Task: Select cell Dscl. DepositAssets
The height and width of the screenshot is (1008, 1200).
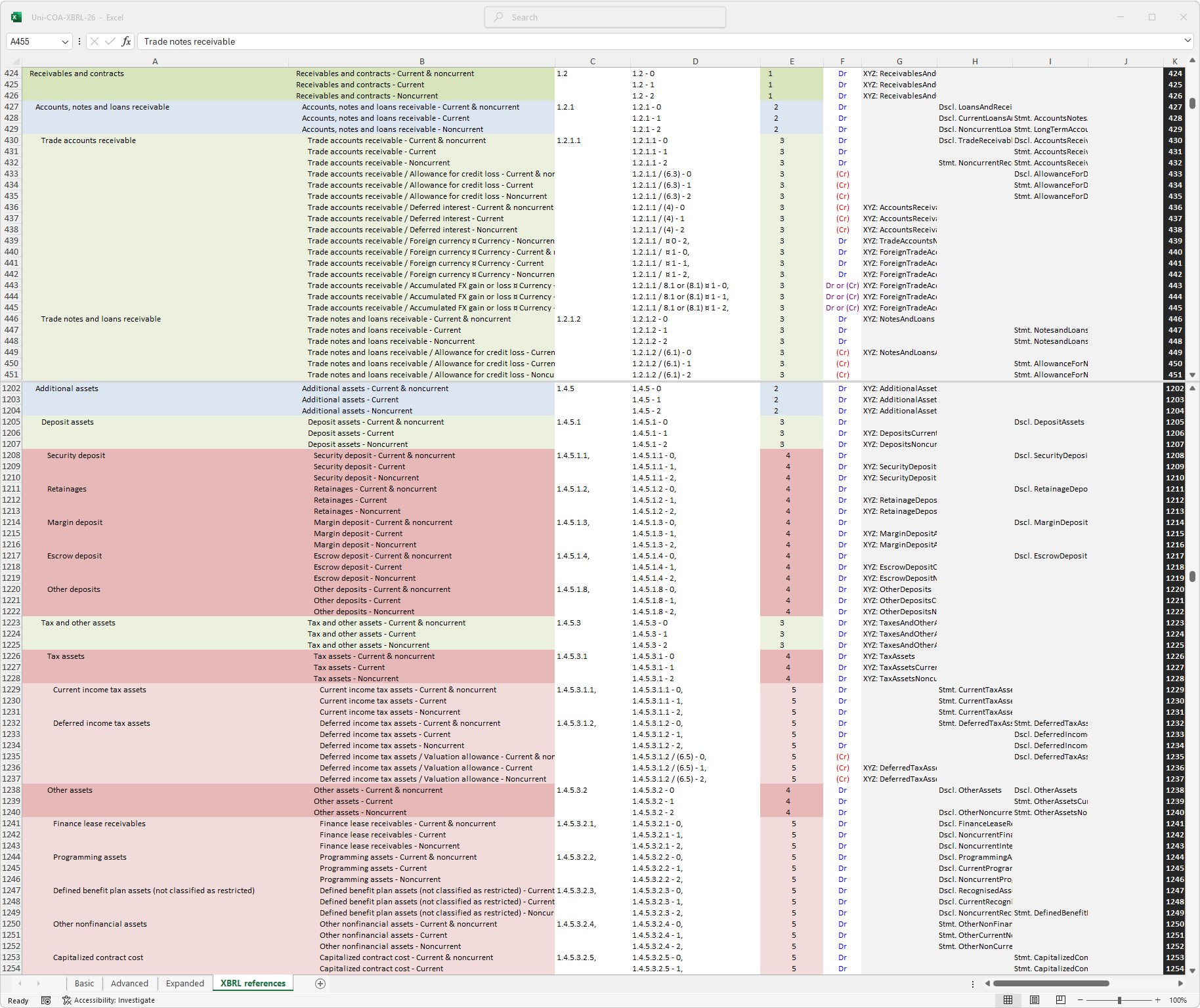Action: [1050, 422]
